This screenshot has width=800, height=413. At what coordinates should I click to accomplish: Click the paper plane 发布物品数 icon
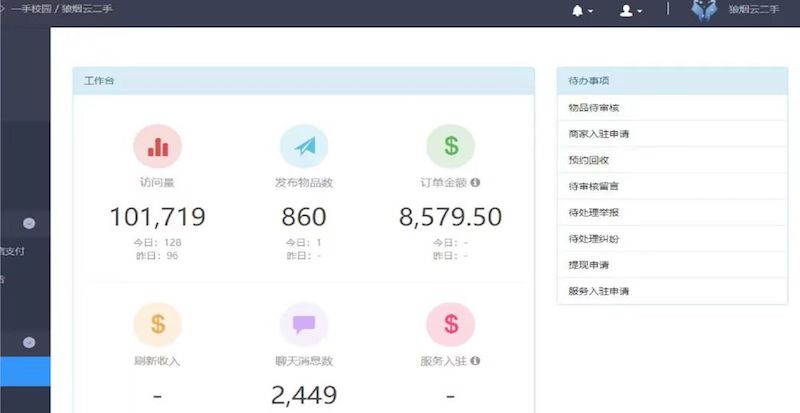click(x=304, y=146)
